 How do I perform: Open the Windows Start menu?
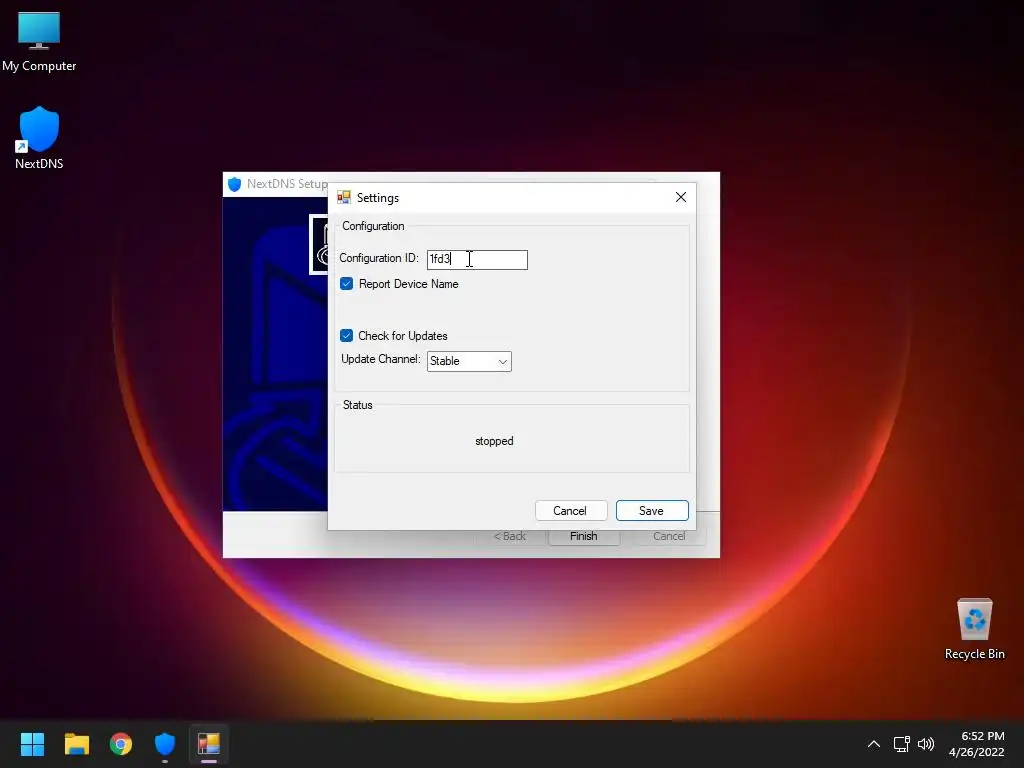pyautogui.click(x=32, y=744)
